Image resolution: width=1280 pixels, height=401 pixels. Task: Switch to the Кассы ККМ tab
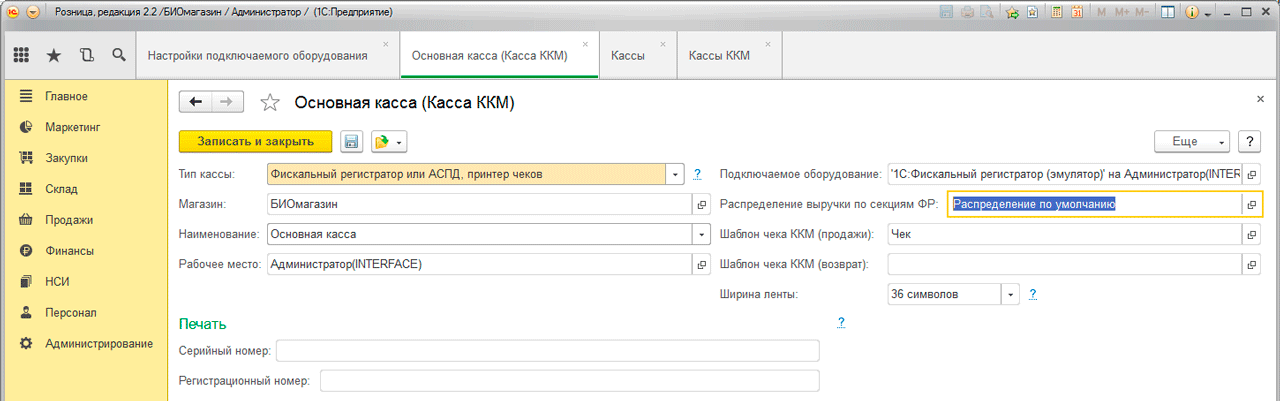tap(719, 56)
